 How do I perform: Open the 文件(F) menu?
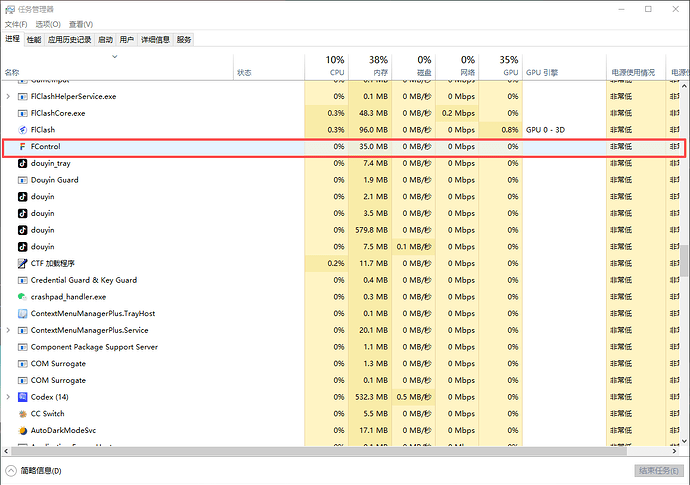pos(16,24)
